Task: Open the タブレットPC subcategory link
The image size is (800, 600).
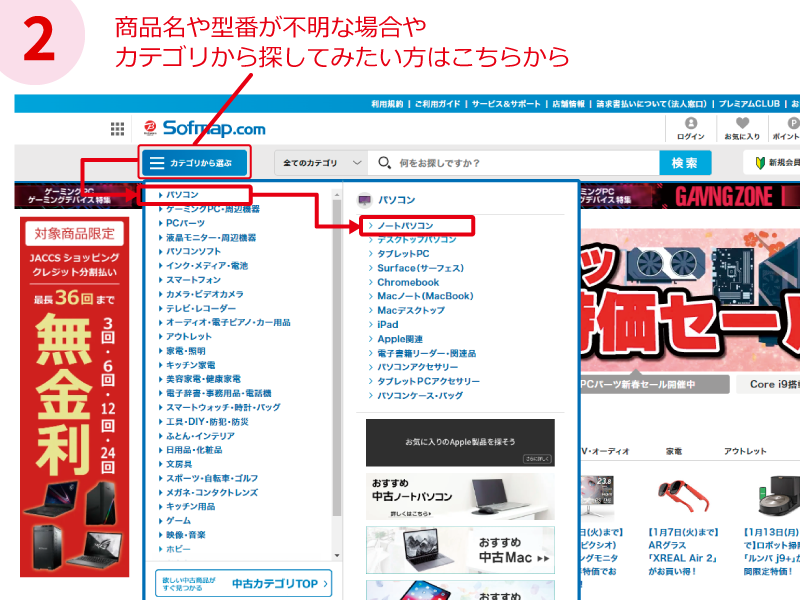Action: pyautogui.click(x=403, y=254)
